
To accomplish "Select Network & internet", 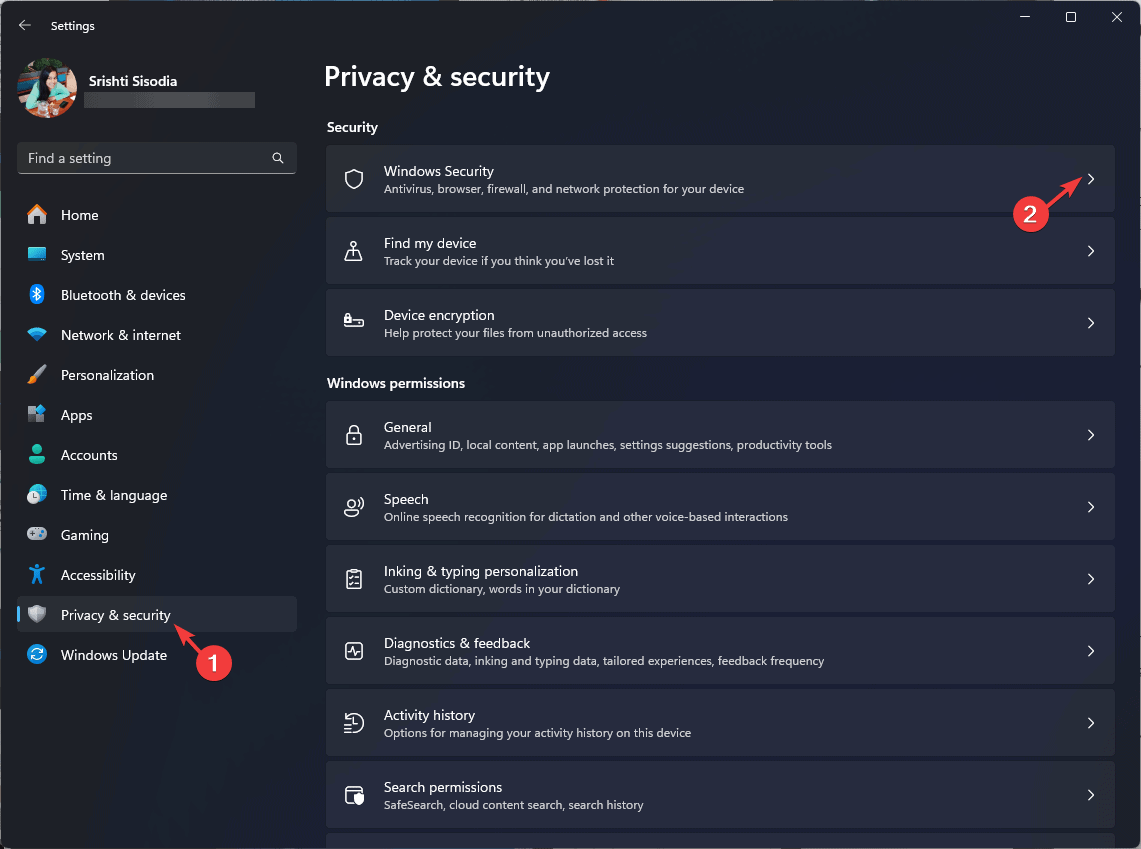I will point(156,335).
